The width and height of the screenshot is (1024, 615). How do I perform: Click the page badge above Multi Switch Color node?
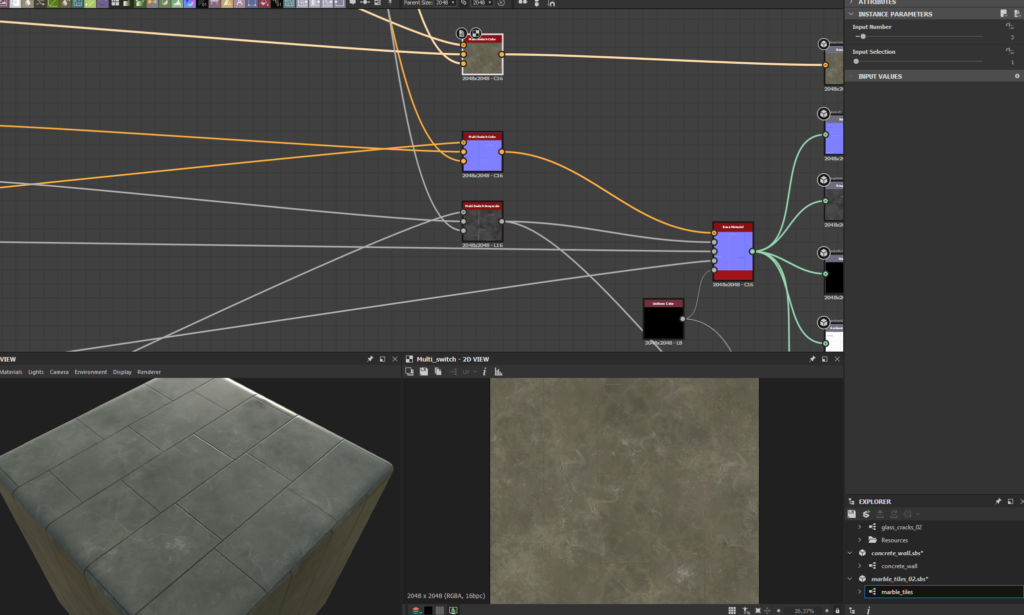click(x=462, y=33)
